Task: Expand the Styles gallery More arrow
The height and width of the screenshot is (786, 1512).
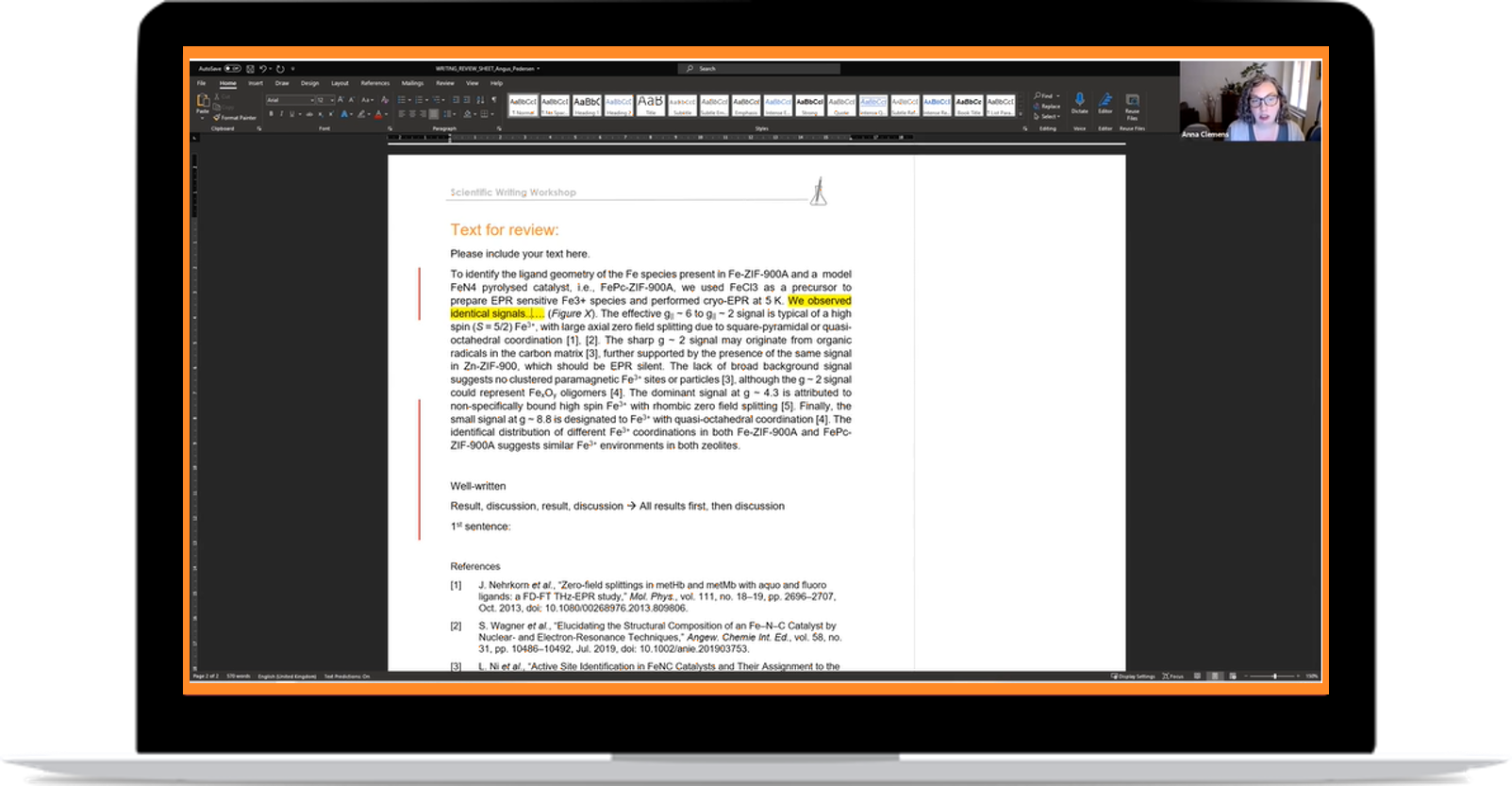Action: click(1020, 114)
